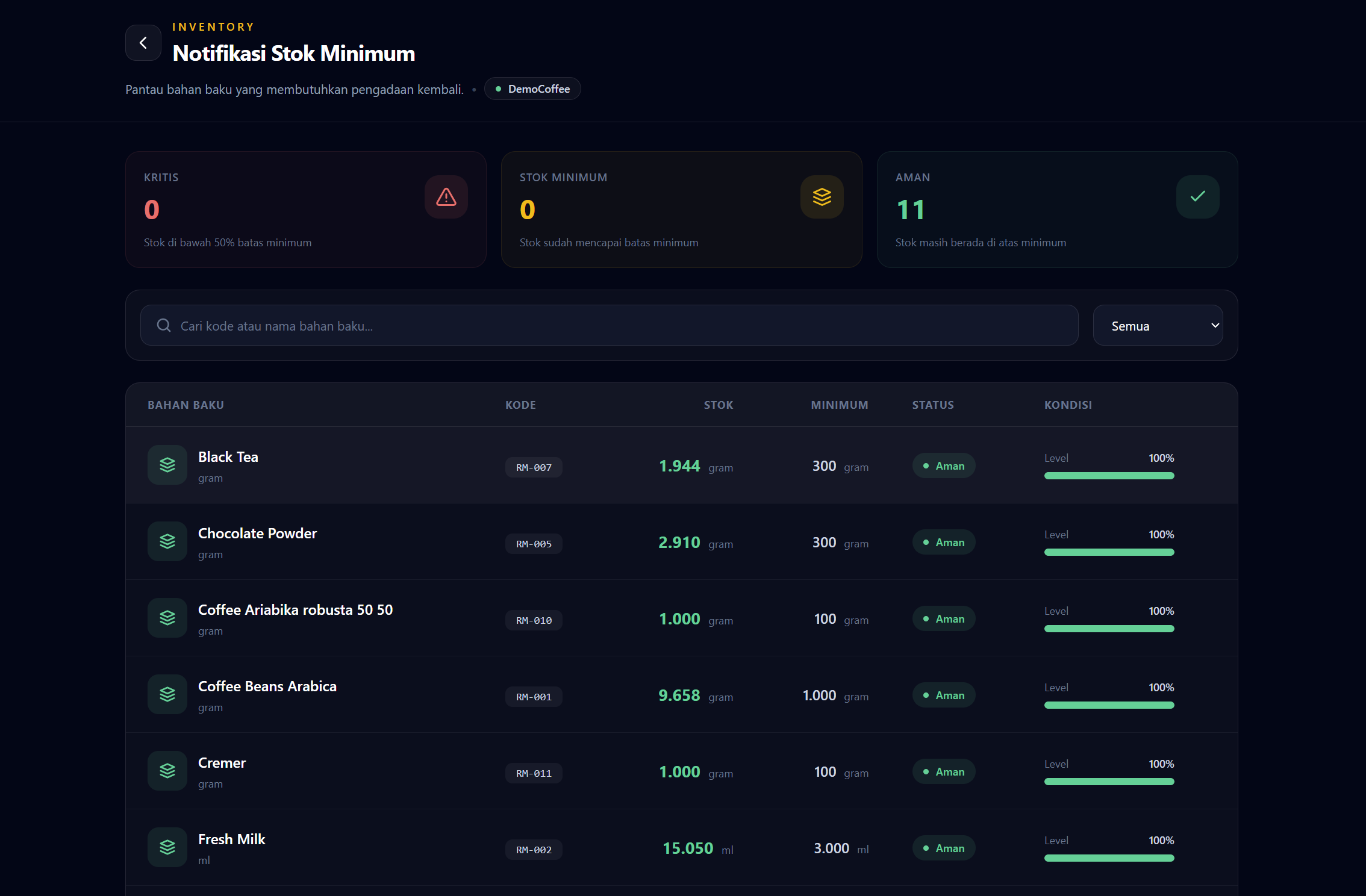Click the Fresh Milk layers icon

click(x=167, y=847)
